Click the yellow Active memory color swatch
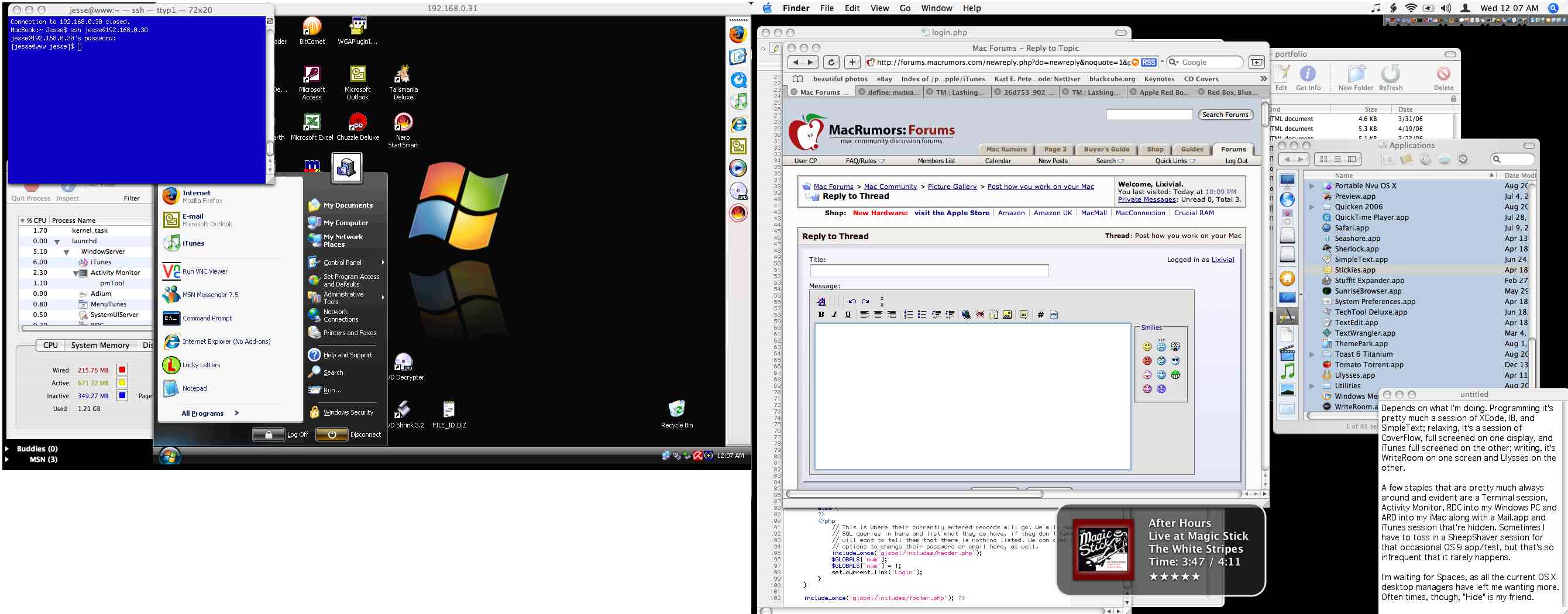This screenshot has width=1568, height=614. pos(122,383)
